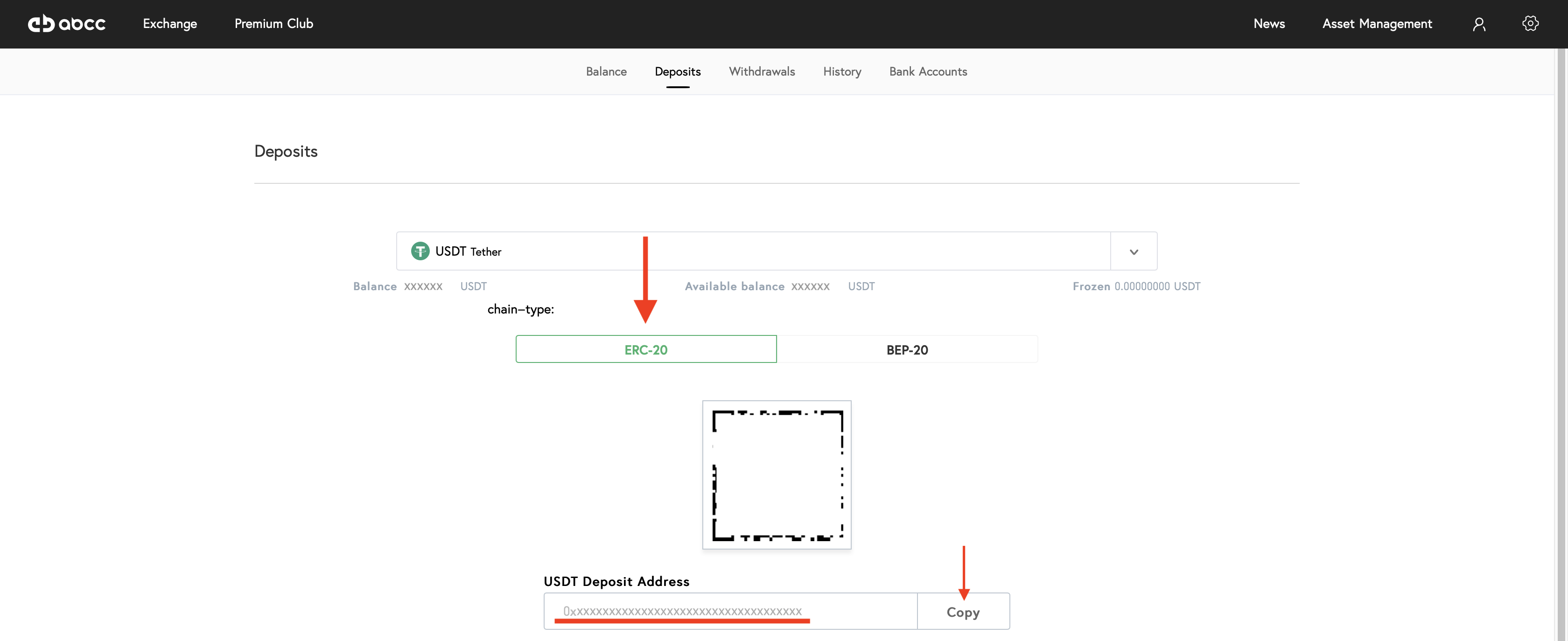
Task: Click the ABCC logo
Action: click(67, 24)
